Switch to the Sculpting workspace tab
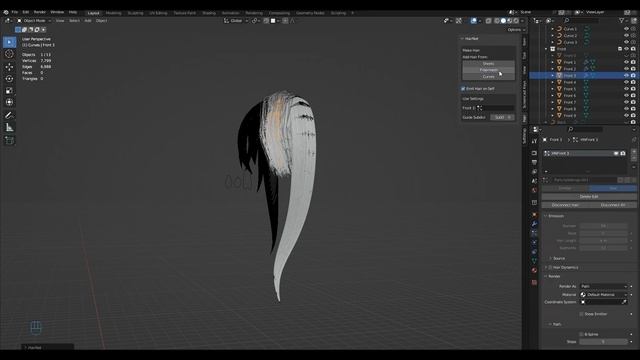The height and width of the screenshot is (360, 640). click(136, 13)
